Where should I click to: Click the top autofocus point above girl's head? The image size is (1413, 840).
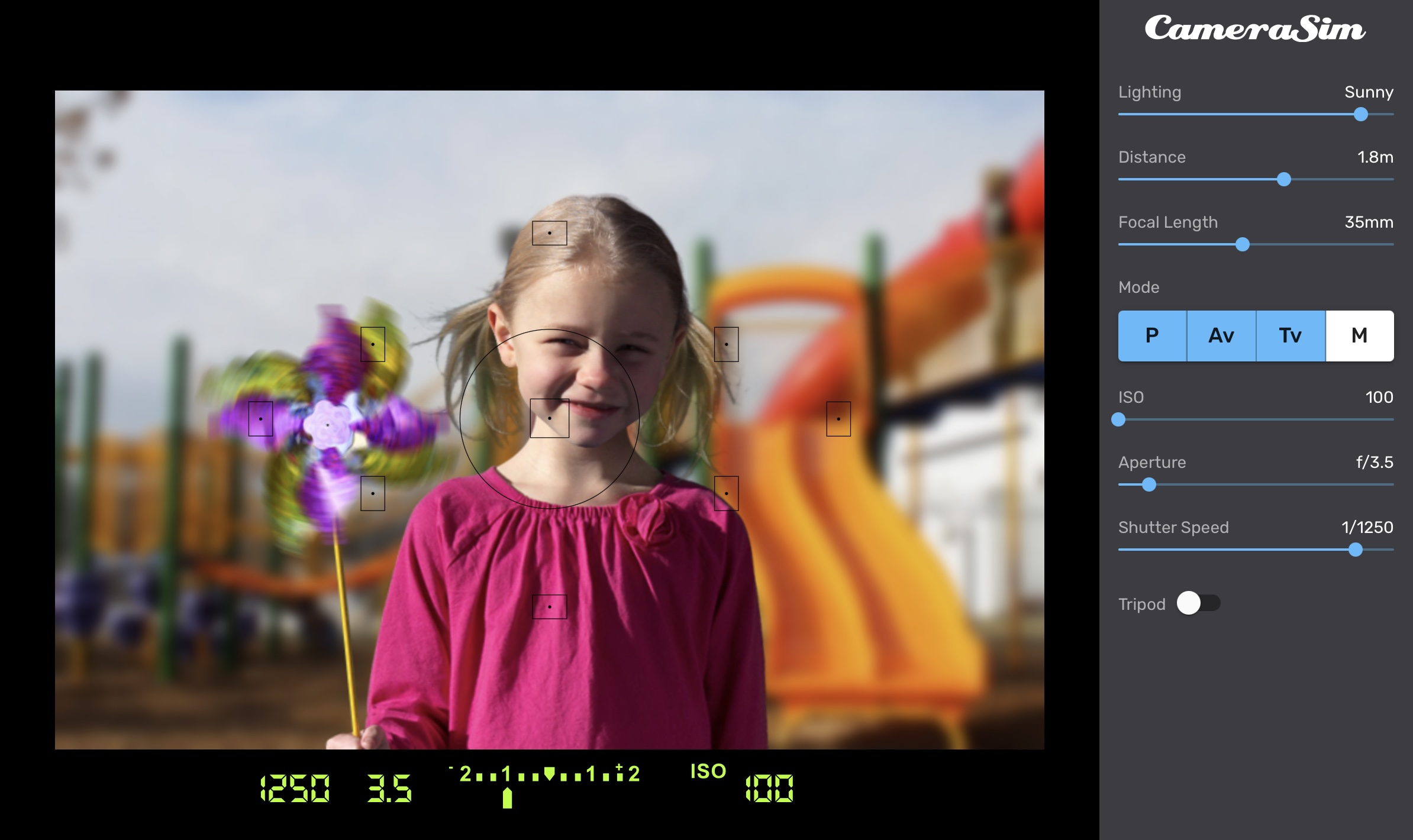click(x=549, y=233)
